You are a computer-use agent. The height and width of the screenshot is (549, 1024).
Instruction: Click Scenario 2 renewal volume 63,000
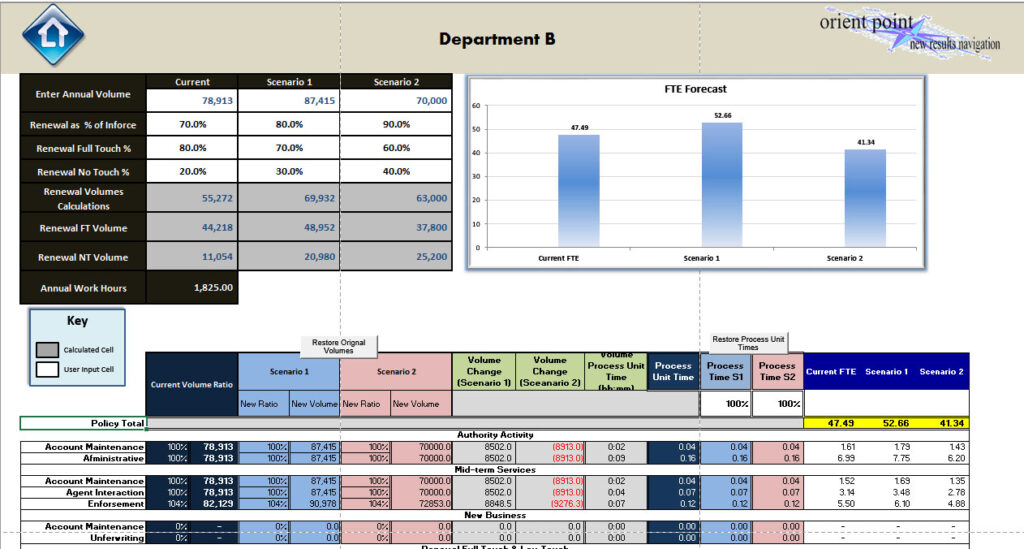[396, 198]
